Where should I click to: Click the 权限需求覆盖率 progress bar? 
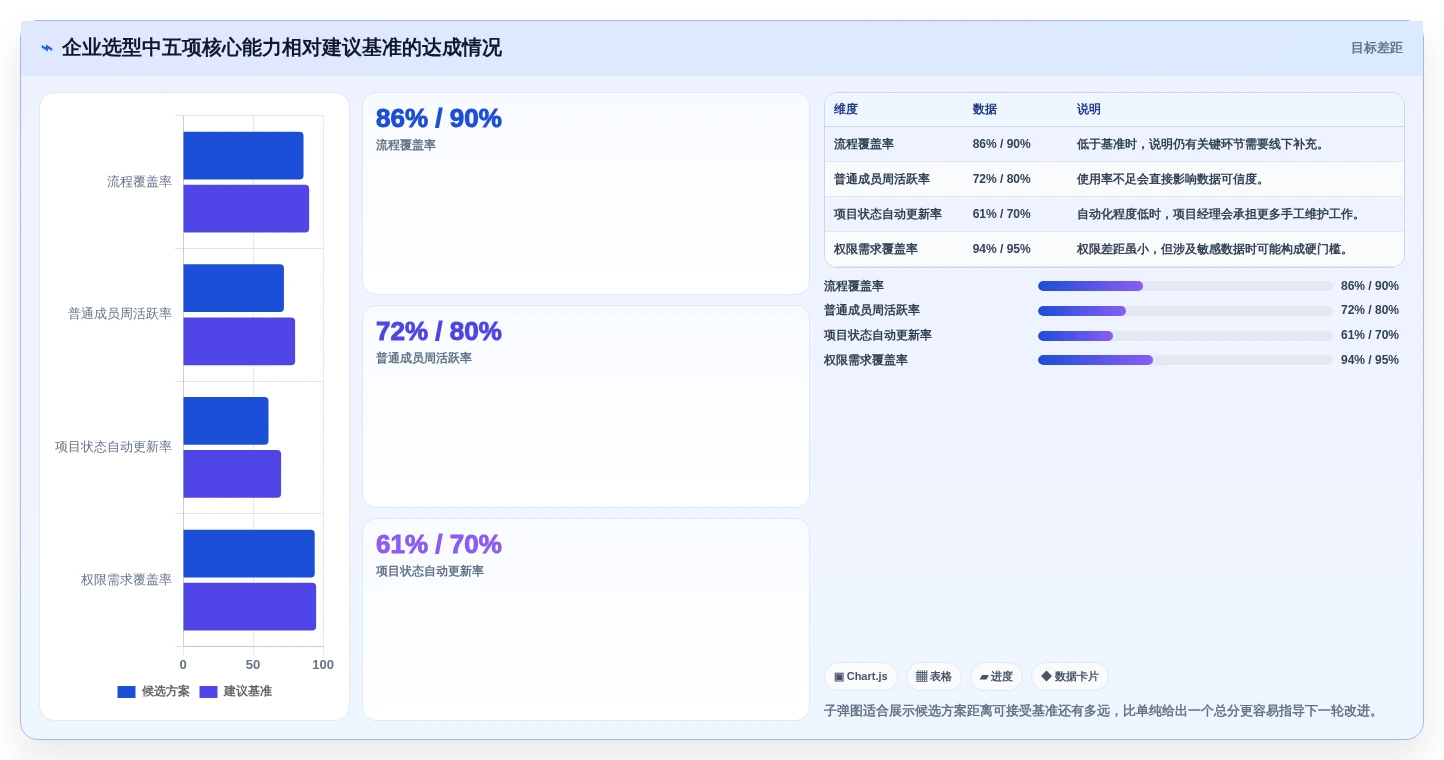(1185, 360)
